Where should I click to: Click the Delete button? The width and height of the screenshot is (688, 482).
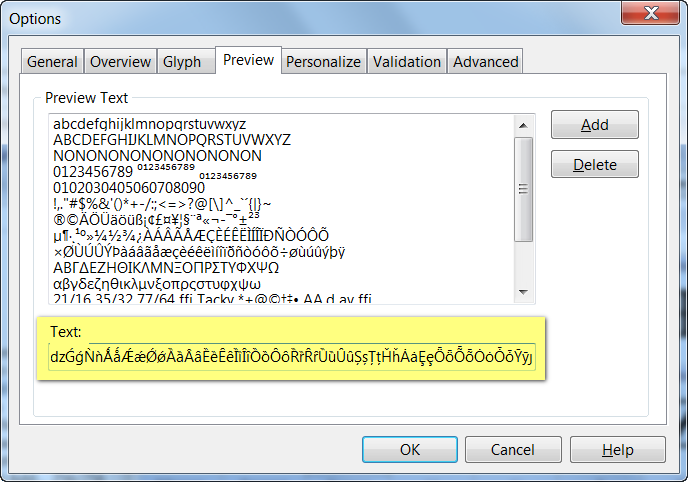[595, 164]
